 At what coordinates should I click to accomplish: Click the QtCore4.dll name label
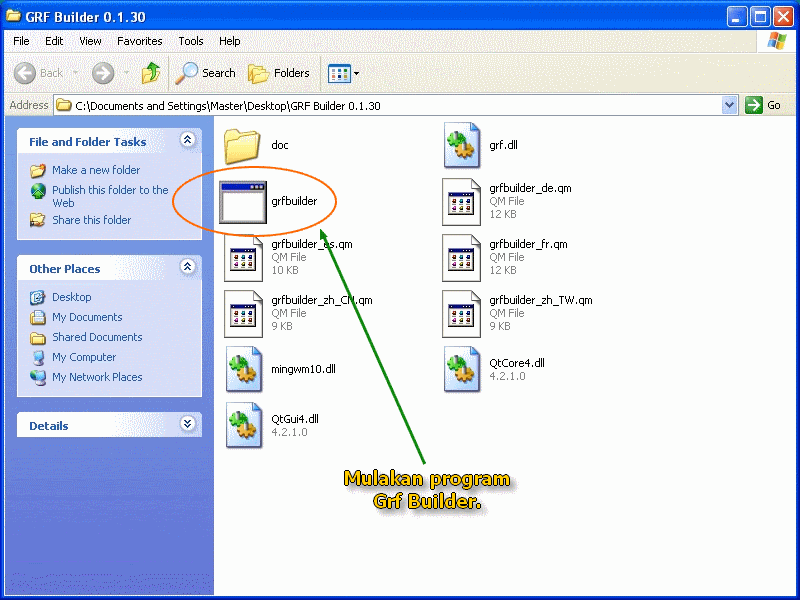(517, 363)
